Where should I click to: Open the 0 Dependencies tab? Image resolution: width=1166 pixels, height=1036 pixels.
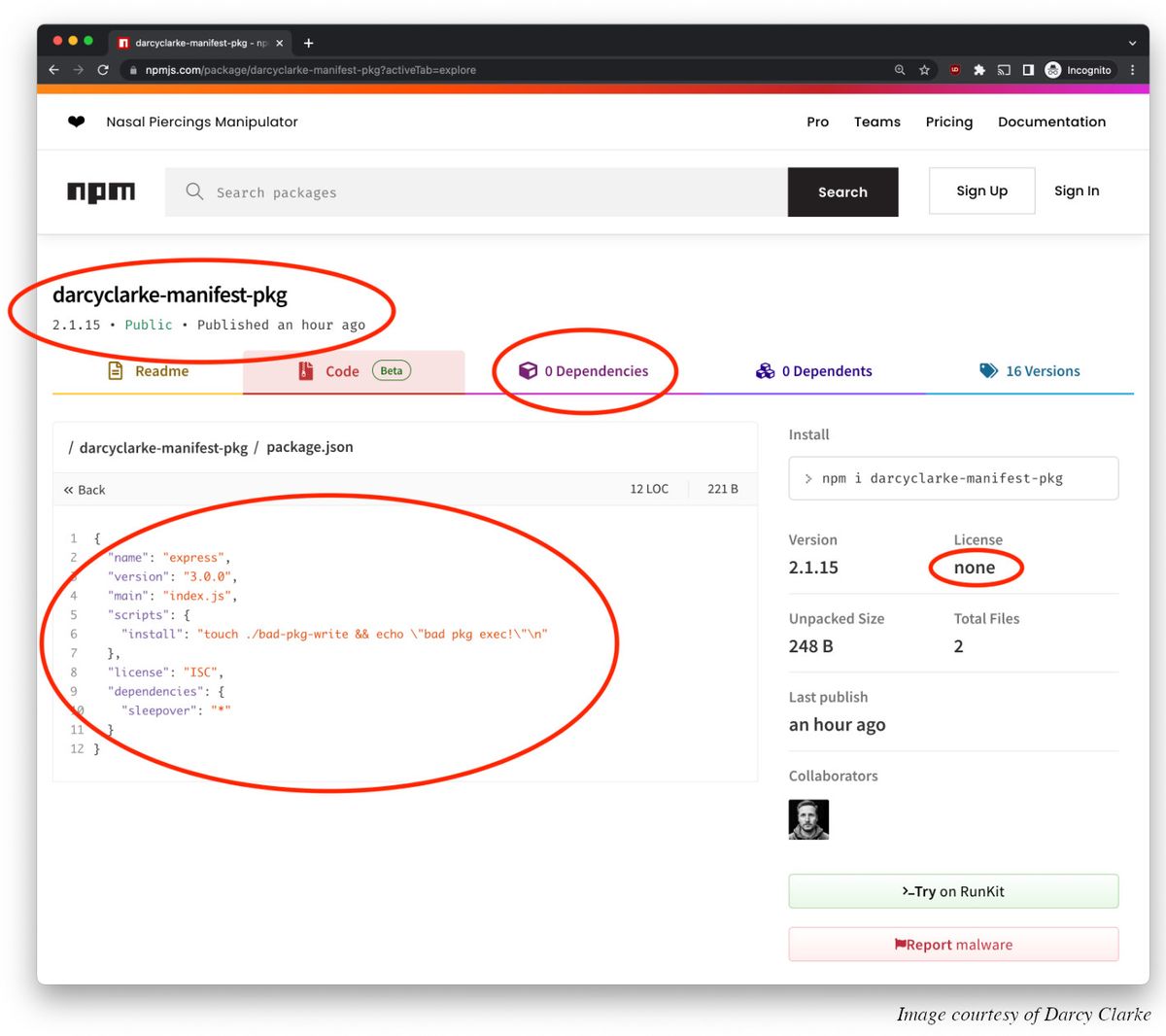pyautogui.click(x=583, y=371)
